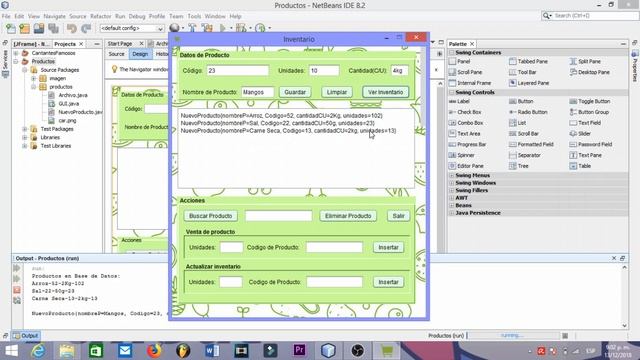Open the Tools menu

194,16
